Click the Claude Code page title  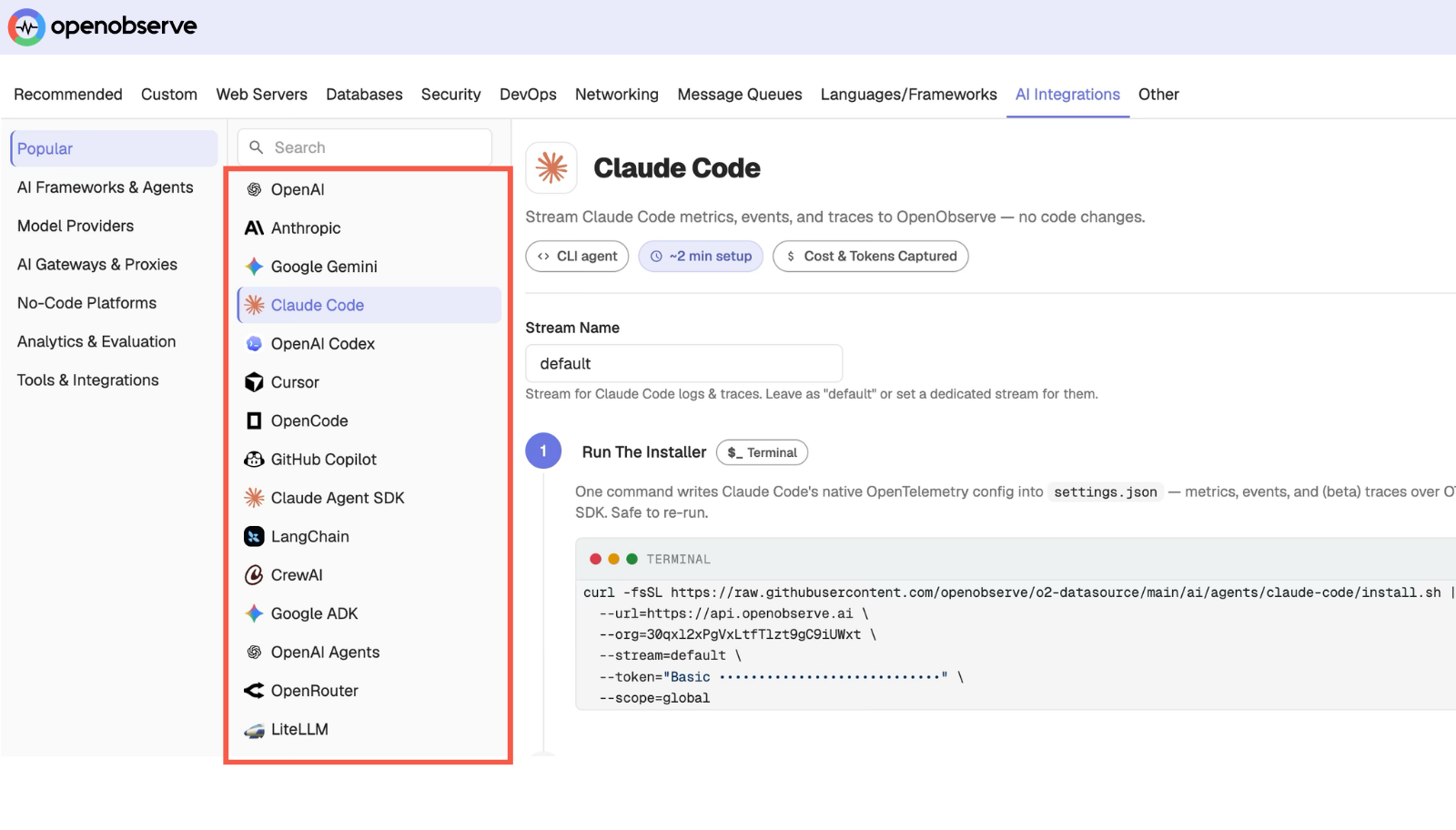[677, 168]
